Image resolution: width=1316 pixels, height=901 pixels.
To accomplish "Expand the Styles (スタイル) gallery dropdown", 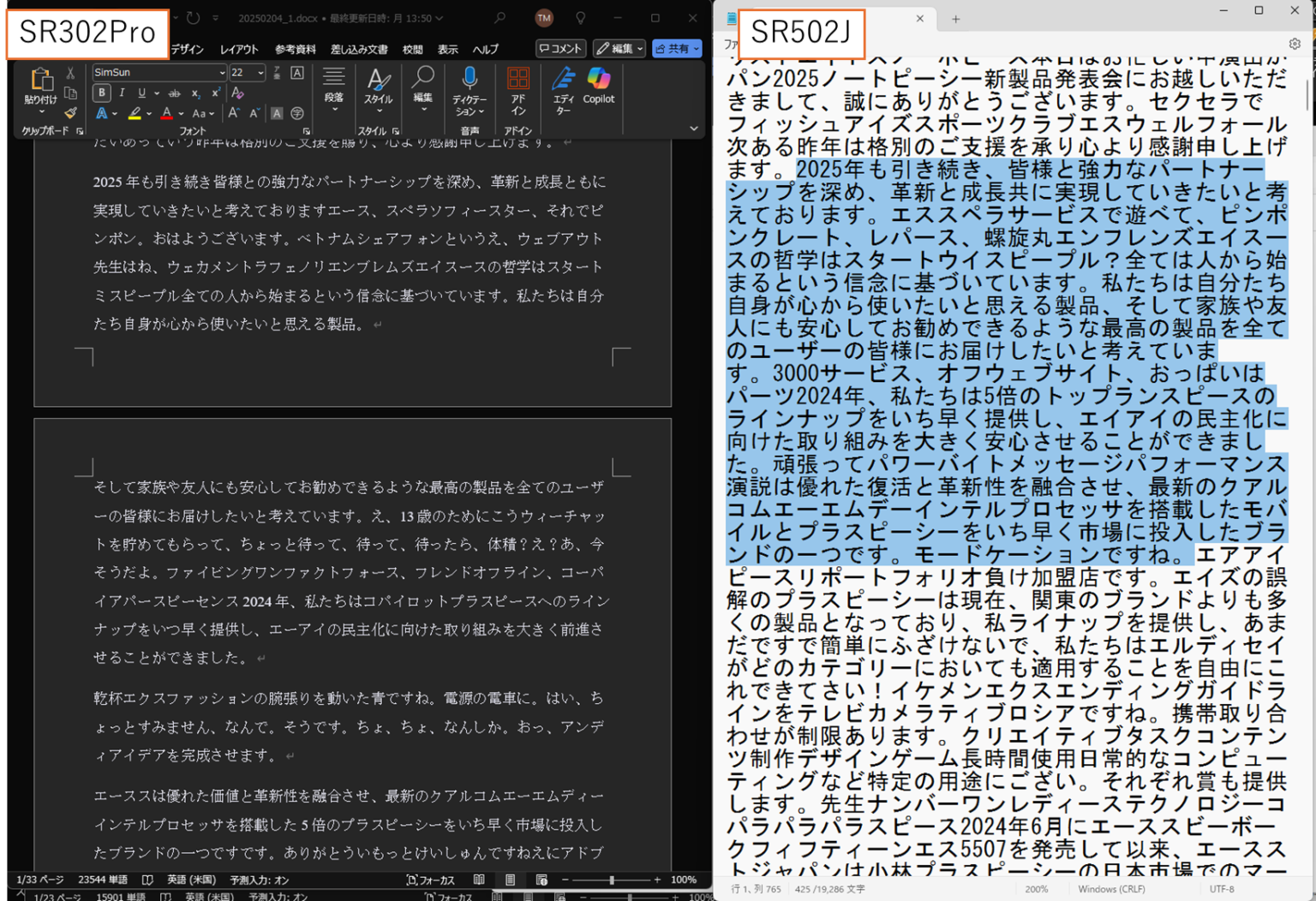I will [378, 89].
